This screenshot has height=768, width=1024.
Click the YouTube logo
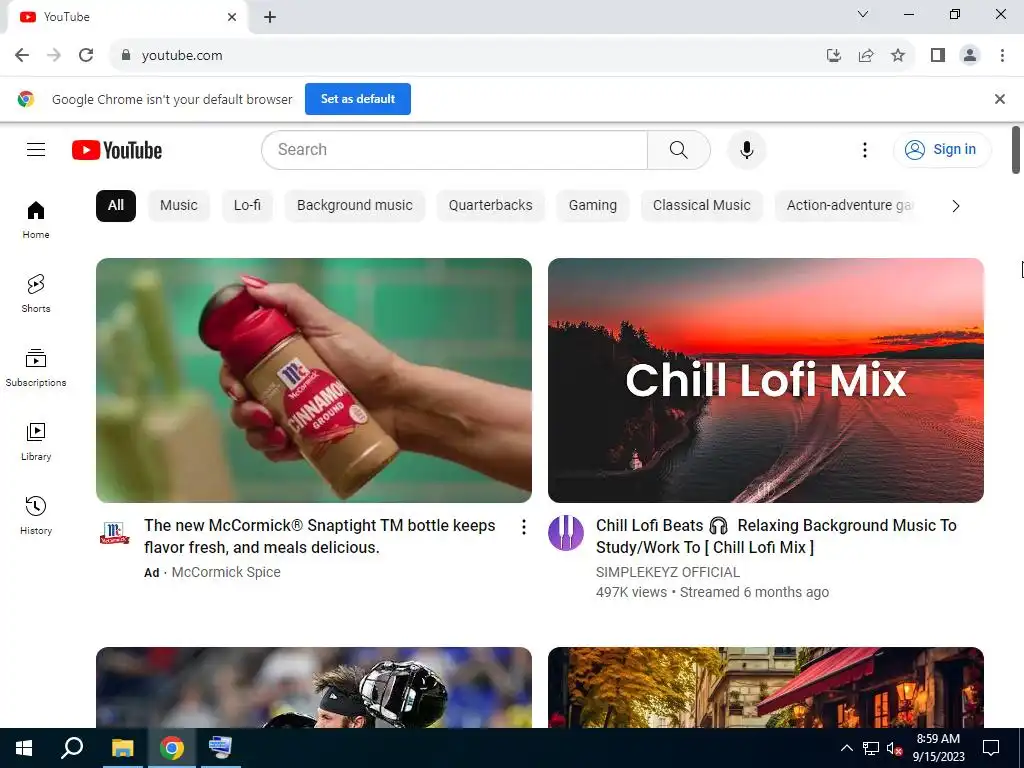tap(117, 150)
